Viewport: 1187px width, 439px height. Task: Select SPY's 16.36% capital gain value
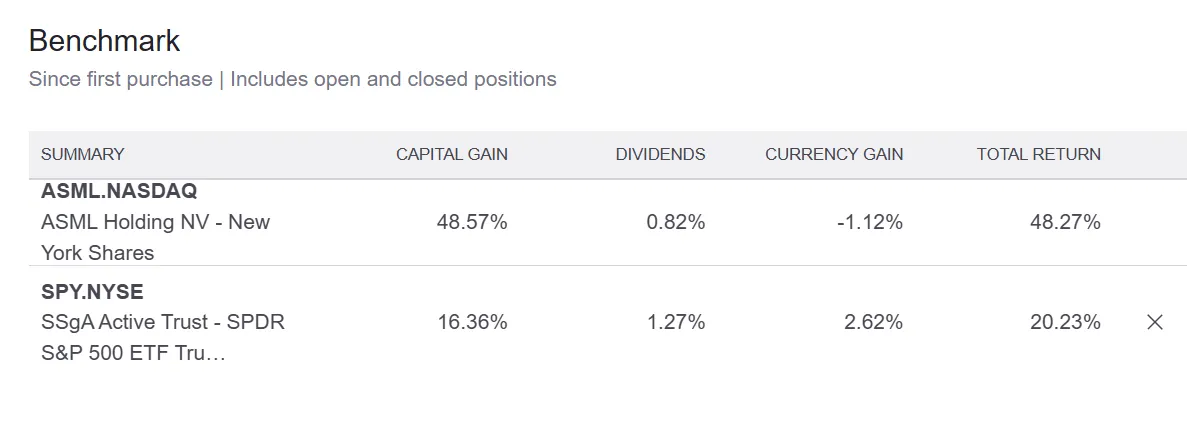[x=472, y=322]
